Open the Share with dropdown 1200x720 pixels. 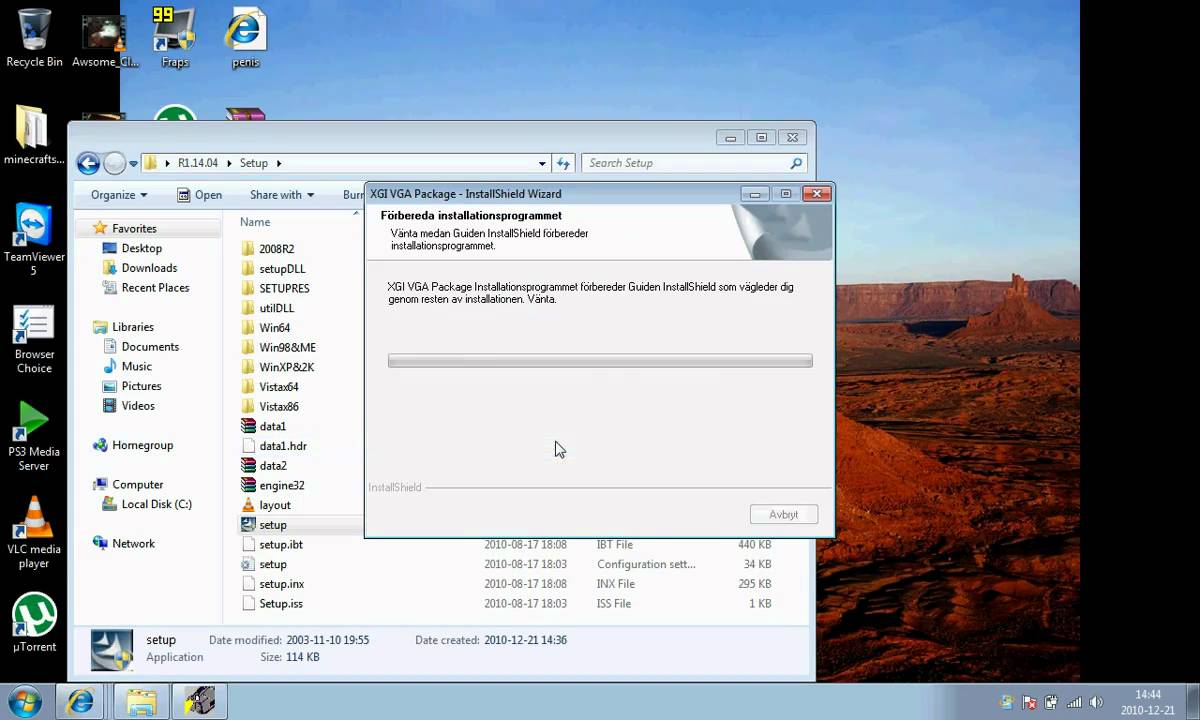[x=282, y=195]
